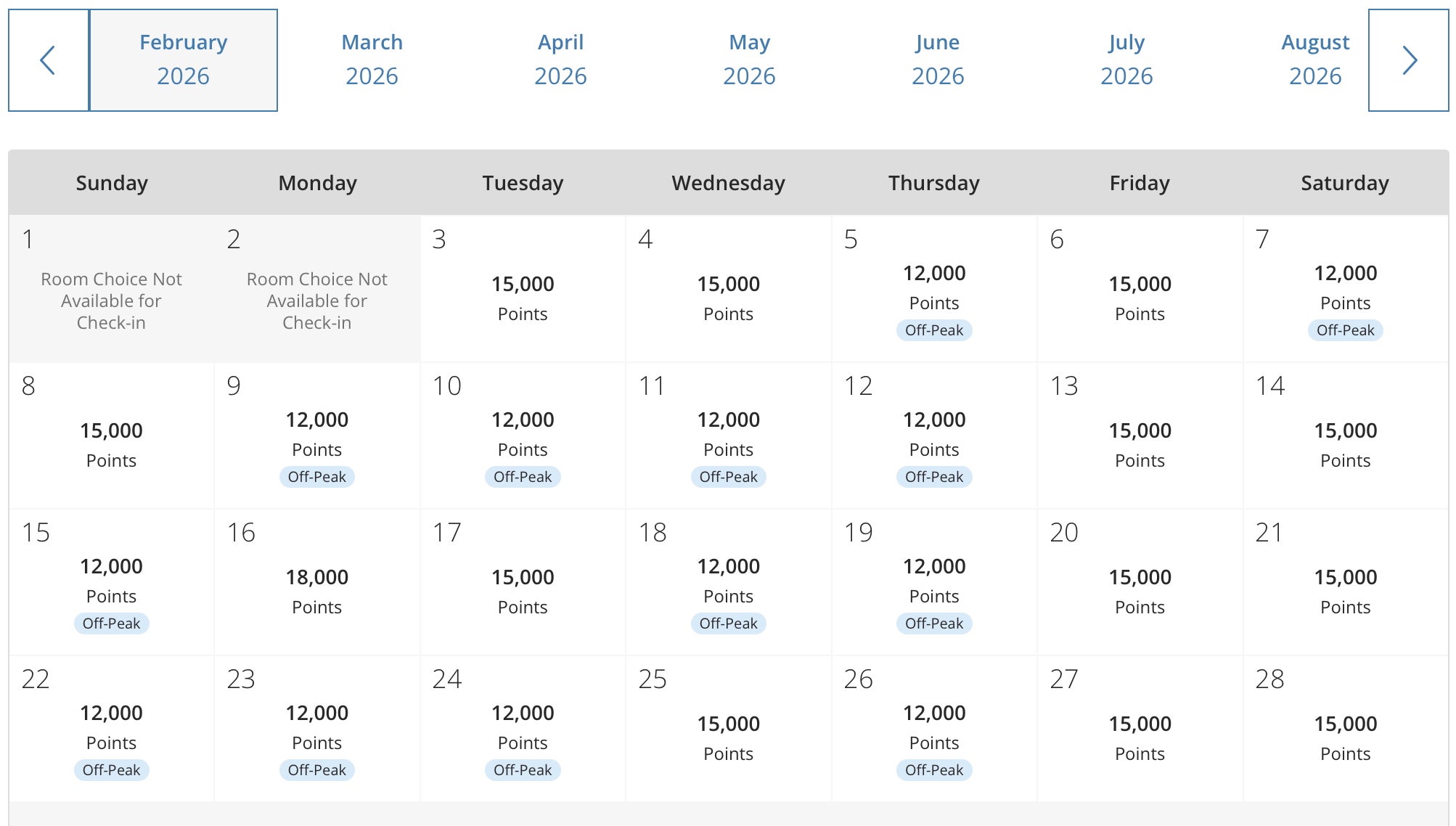
Task: Click the next months arrow icon
Action: (1408, 60)
